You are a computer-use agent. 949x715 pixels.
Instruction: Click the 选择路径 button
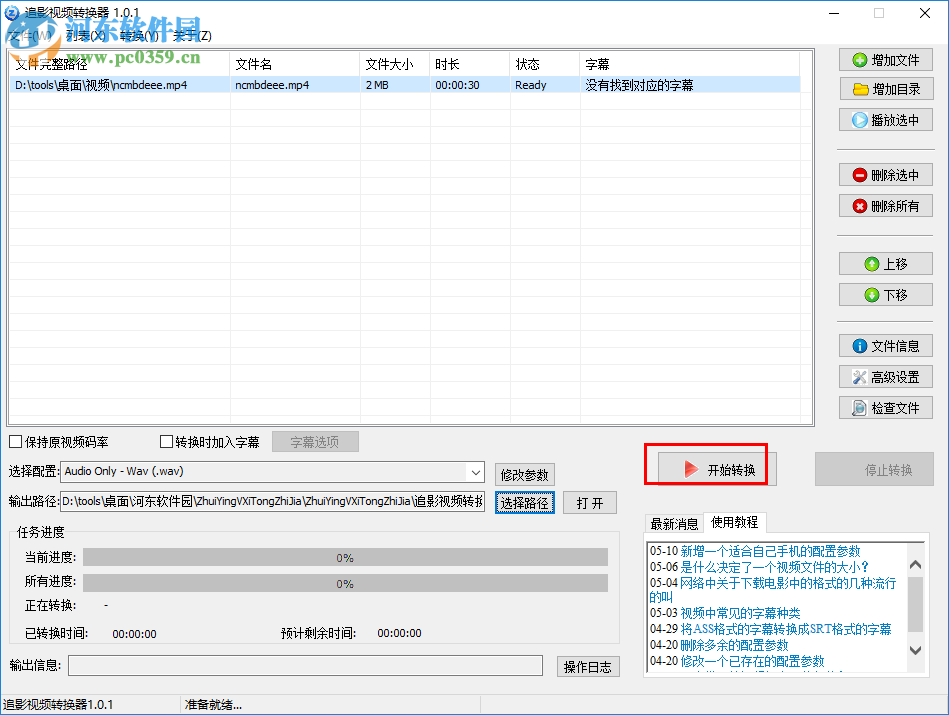(524, 503)
